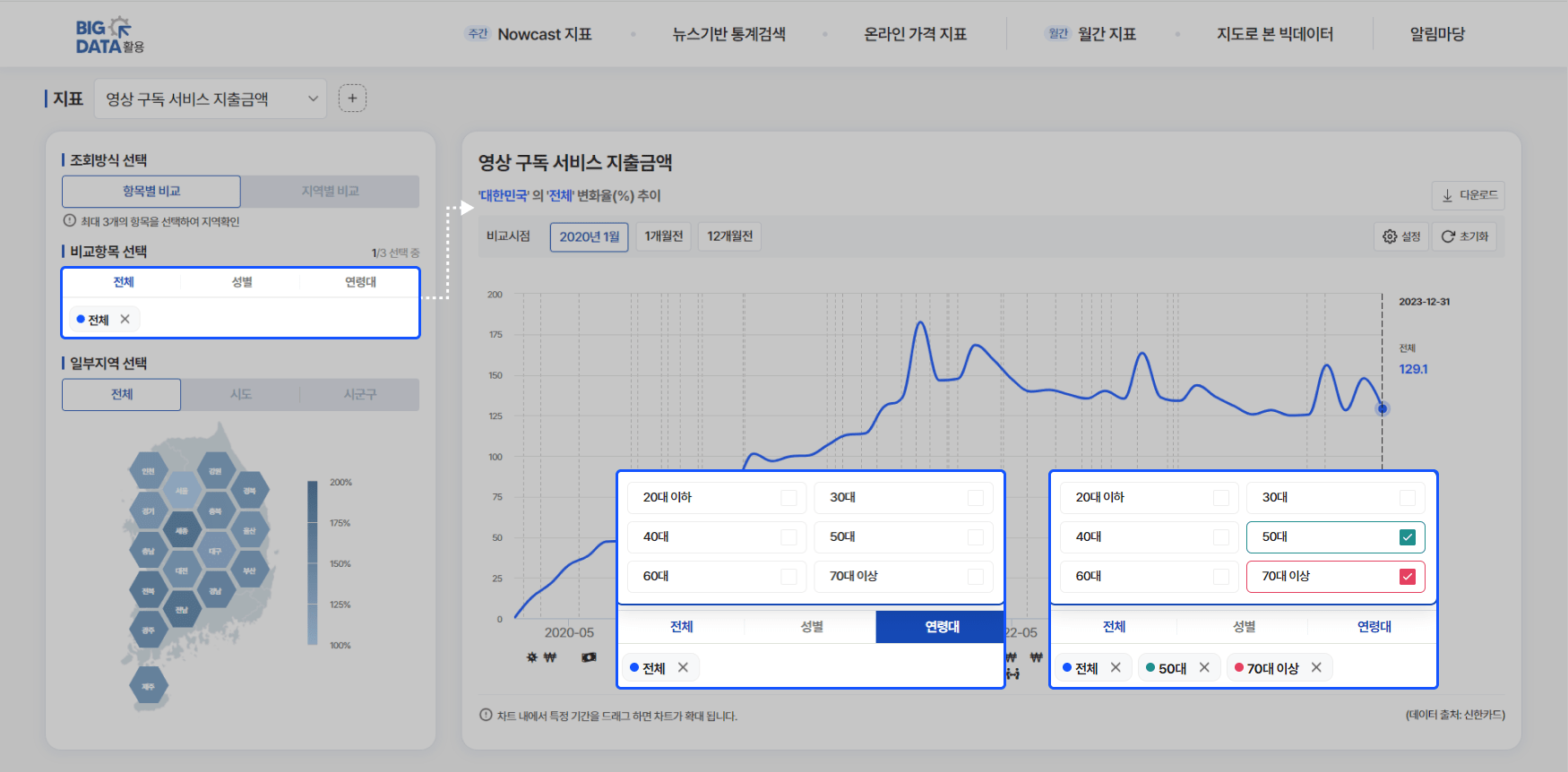The image size is (1568, 772).
Task: Select the highlighted 연령대 tab
Action: (941, 627)
